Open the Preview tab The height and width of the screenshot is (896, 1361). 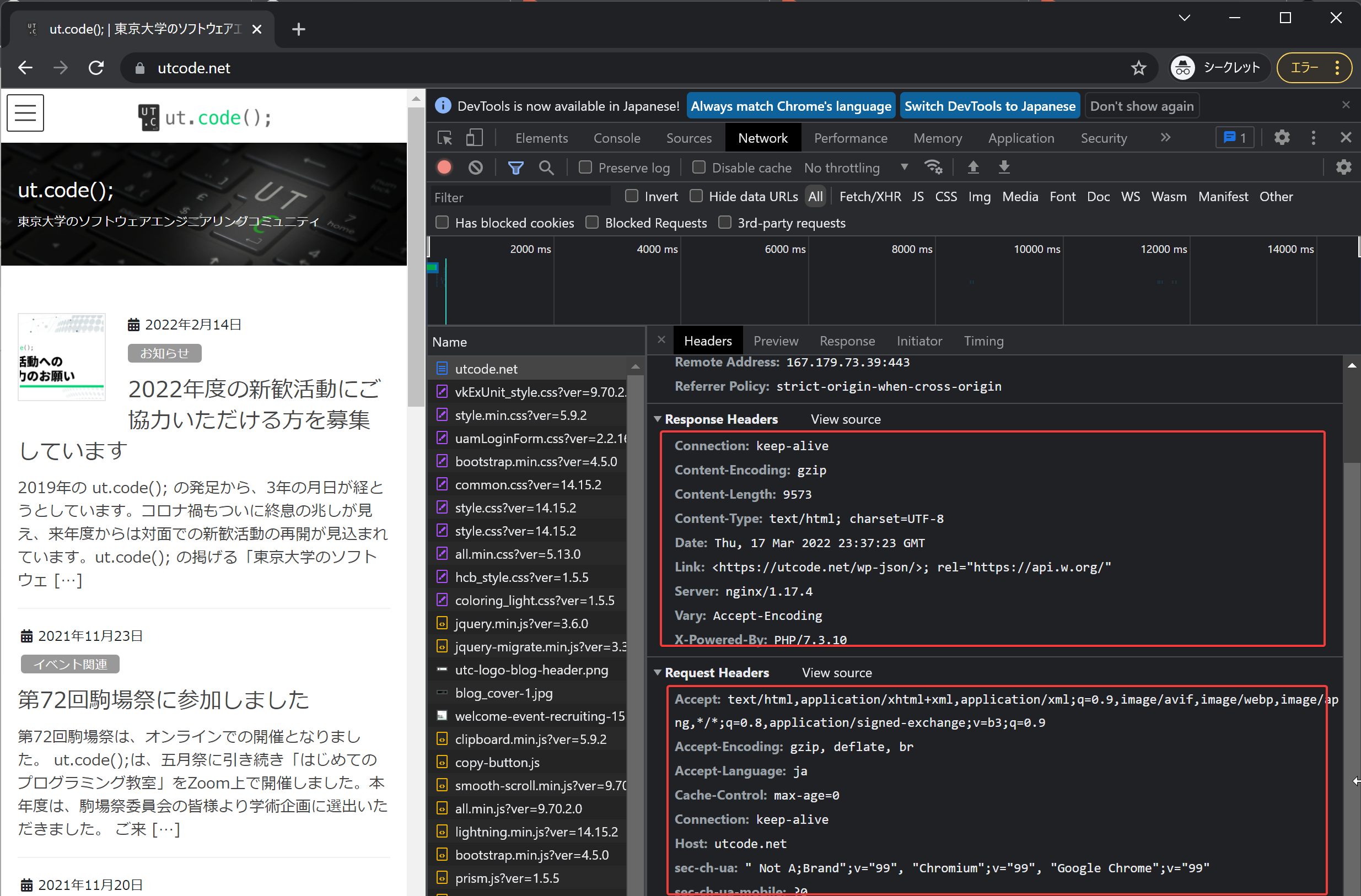pos(776,340)
